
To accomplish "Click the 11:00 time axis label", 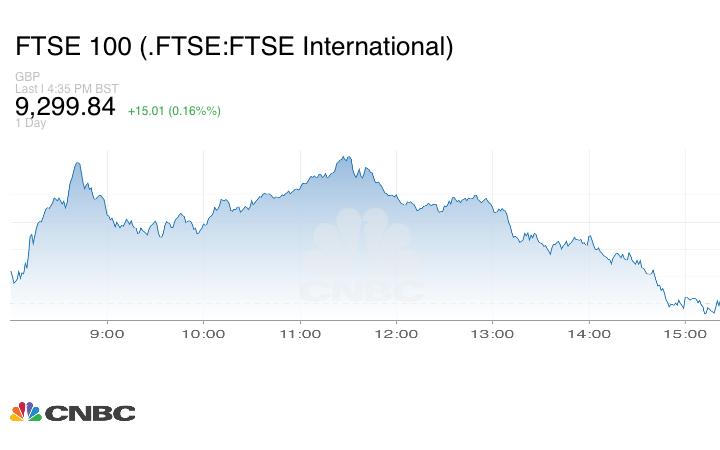I will [x=299, y=333].
